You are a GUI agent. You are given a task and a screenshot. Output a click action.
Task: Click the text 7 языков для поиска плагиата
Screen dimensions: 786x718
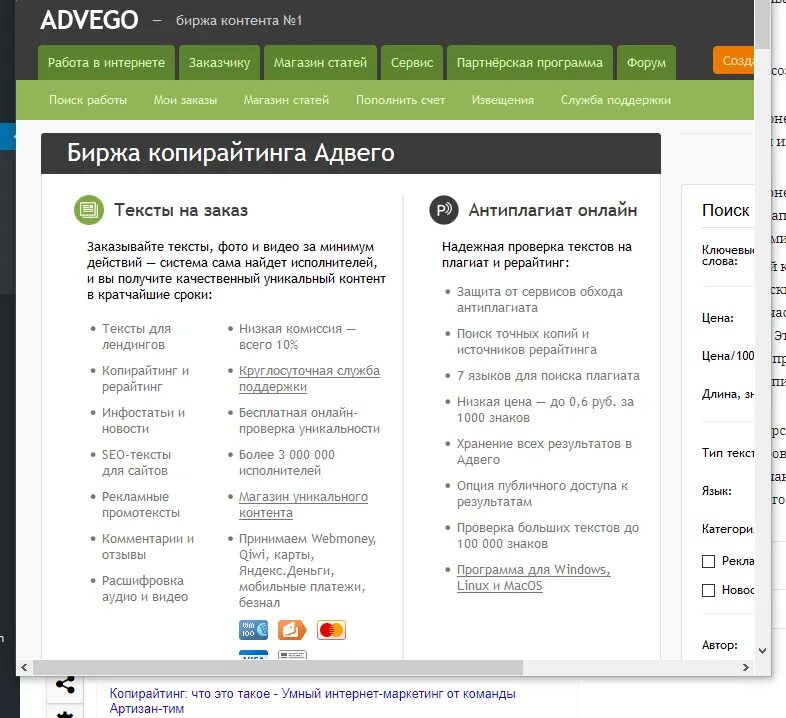[x=548, y=376]
